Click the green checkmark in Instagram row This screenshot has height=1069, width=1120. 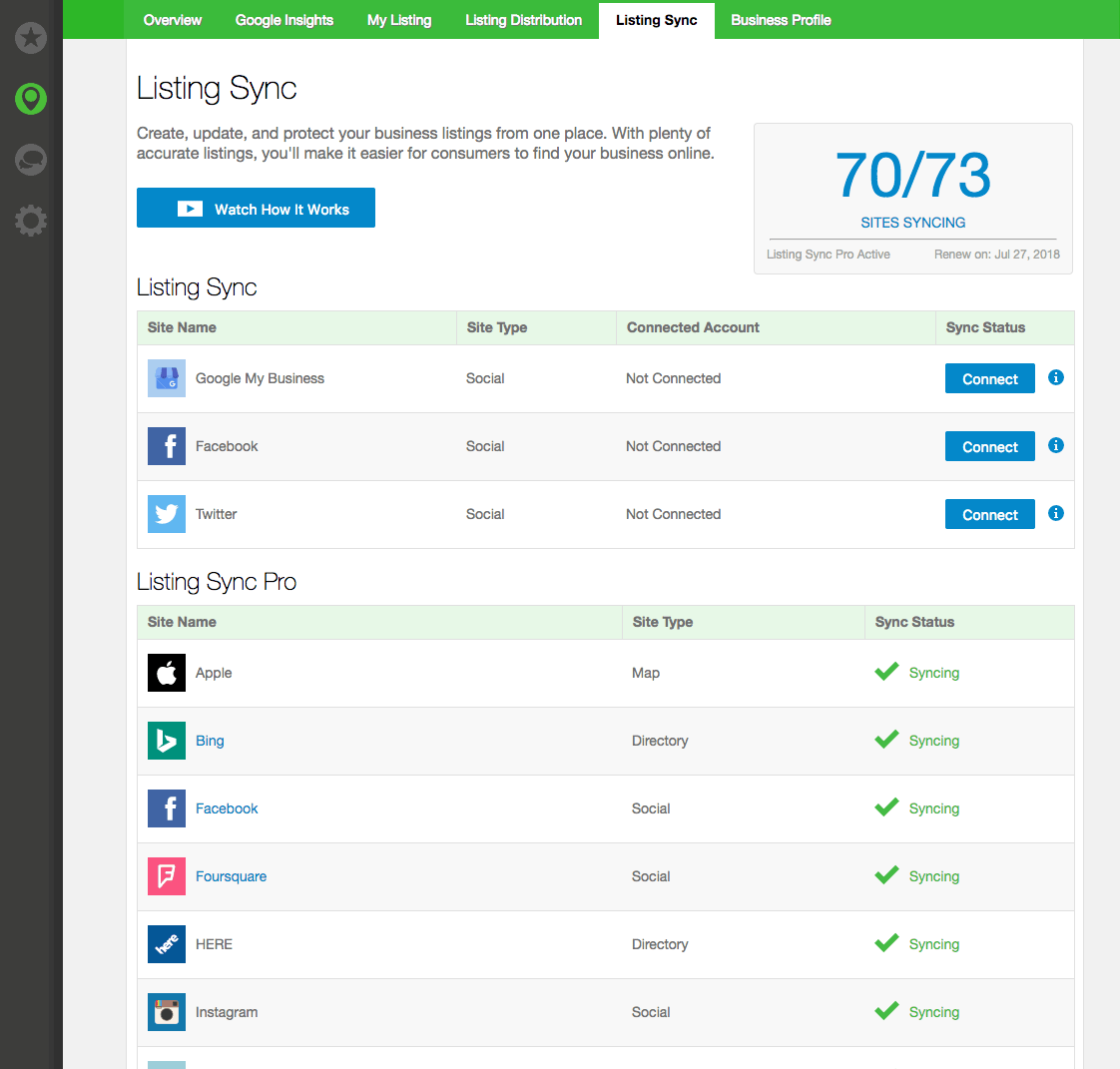886,1010
